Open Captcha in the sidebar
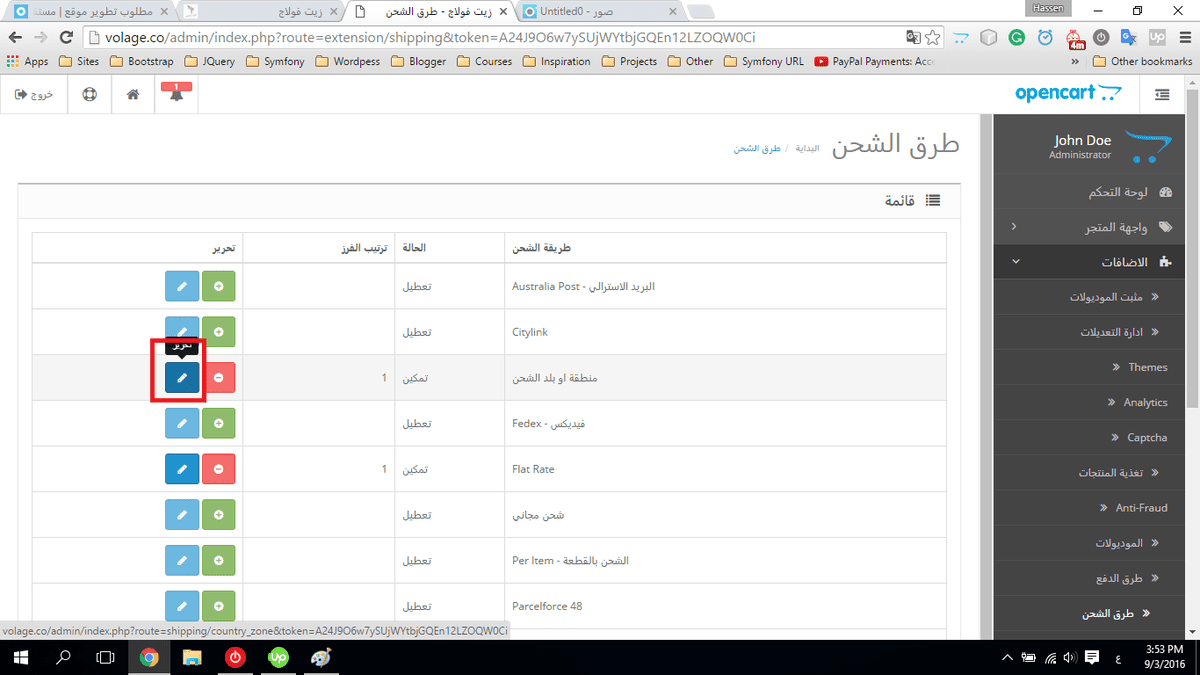The height and width of the screenshot is (675, 1200). pyautogui.click(x=1088, y=437)
